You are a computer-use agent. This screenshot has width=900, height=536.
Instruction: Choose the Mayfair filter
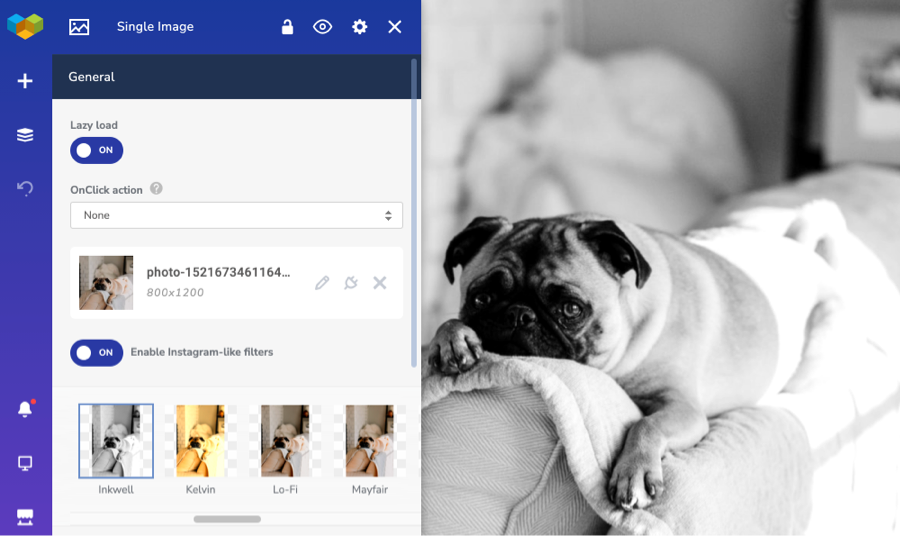(370, 441)
